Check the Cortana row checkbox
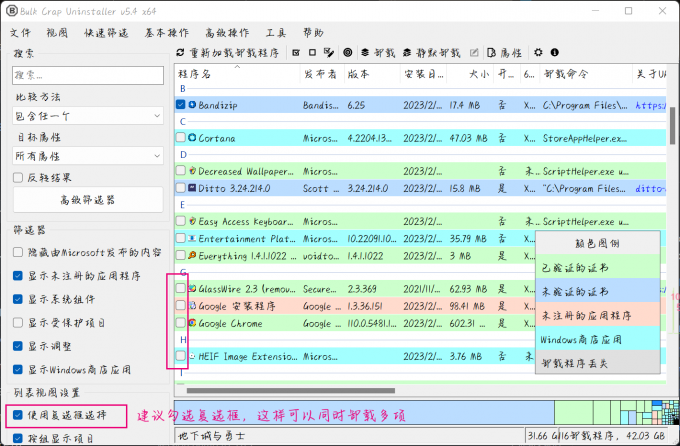The image size is (680, 446). (x=180, y=138)
